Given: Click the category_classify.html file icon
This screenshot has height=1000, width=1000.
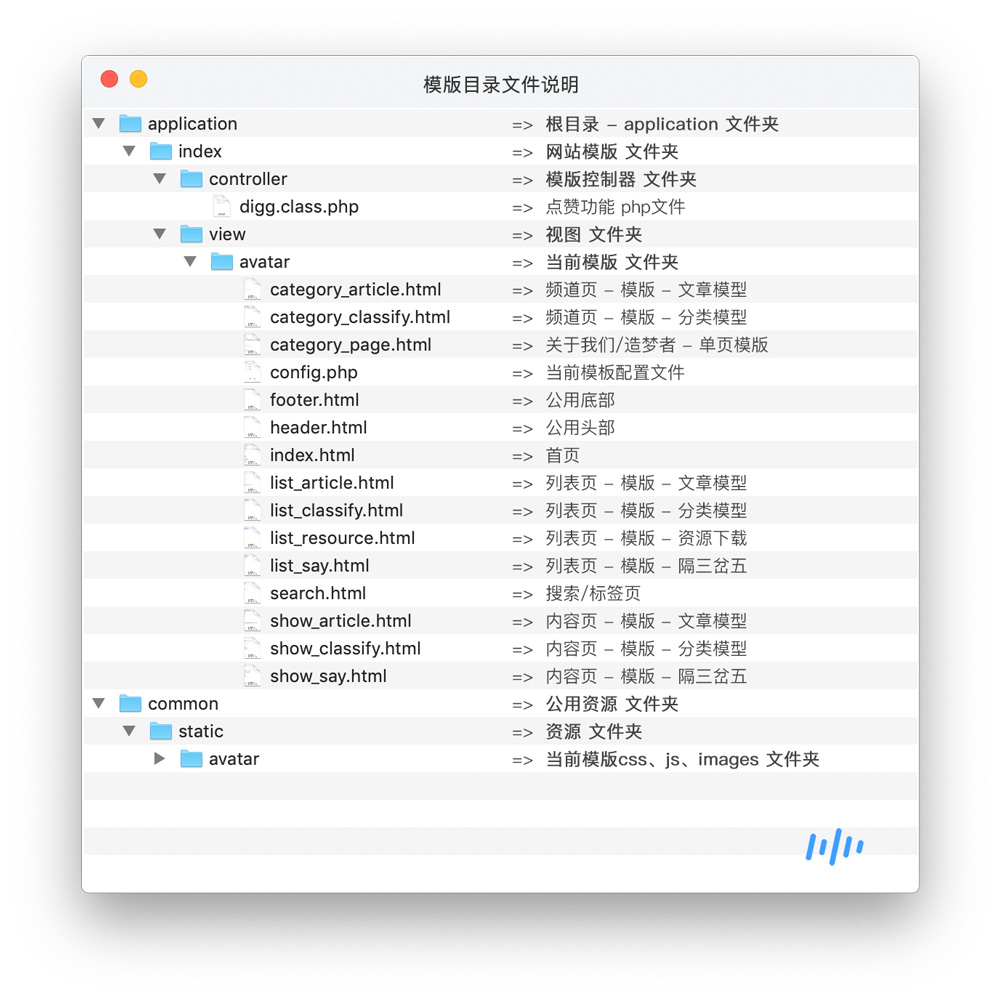Looking at the screenshot, I should click(253, 317).
